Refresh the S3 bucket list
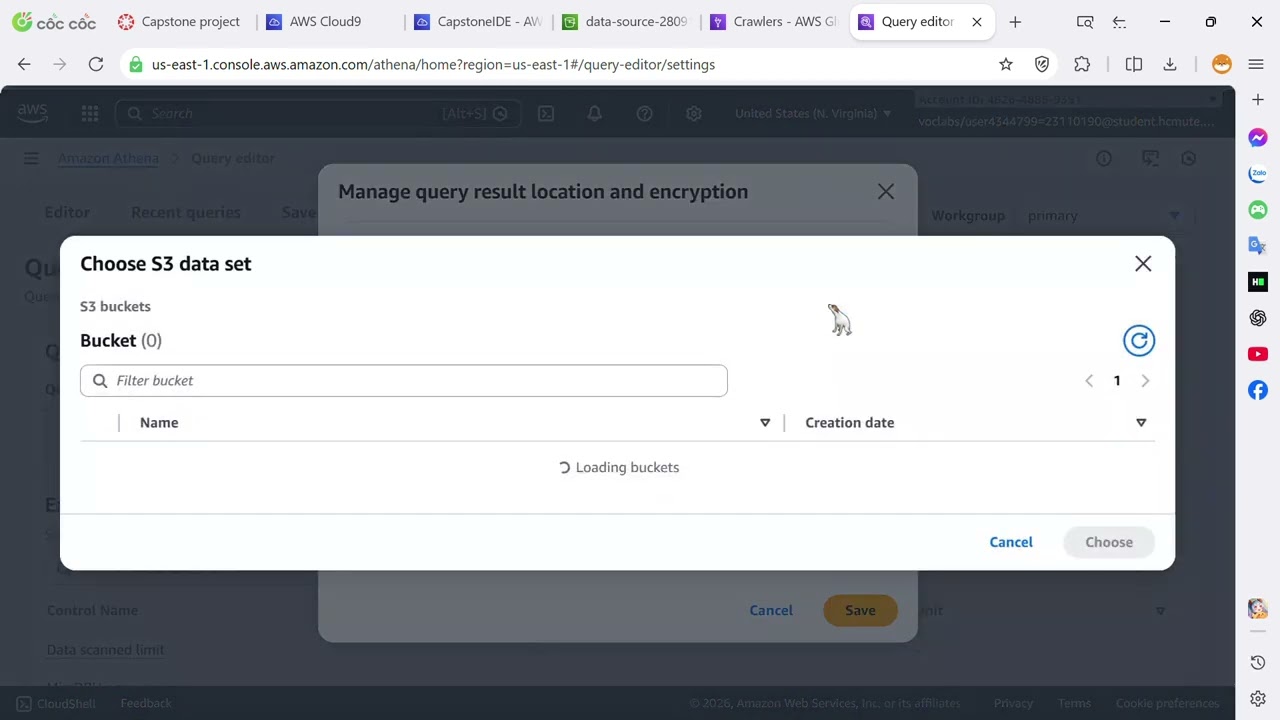The height and width of the screenshot is (720, 1280). pos(1139,341)
